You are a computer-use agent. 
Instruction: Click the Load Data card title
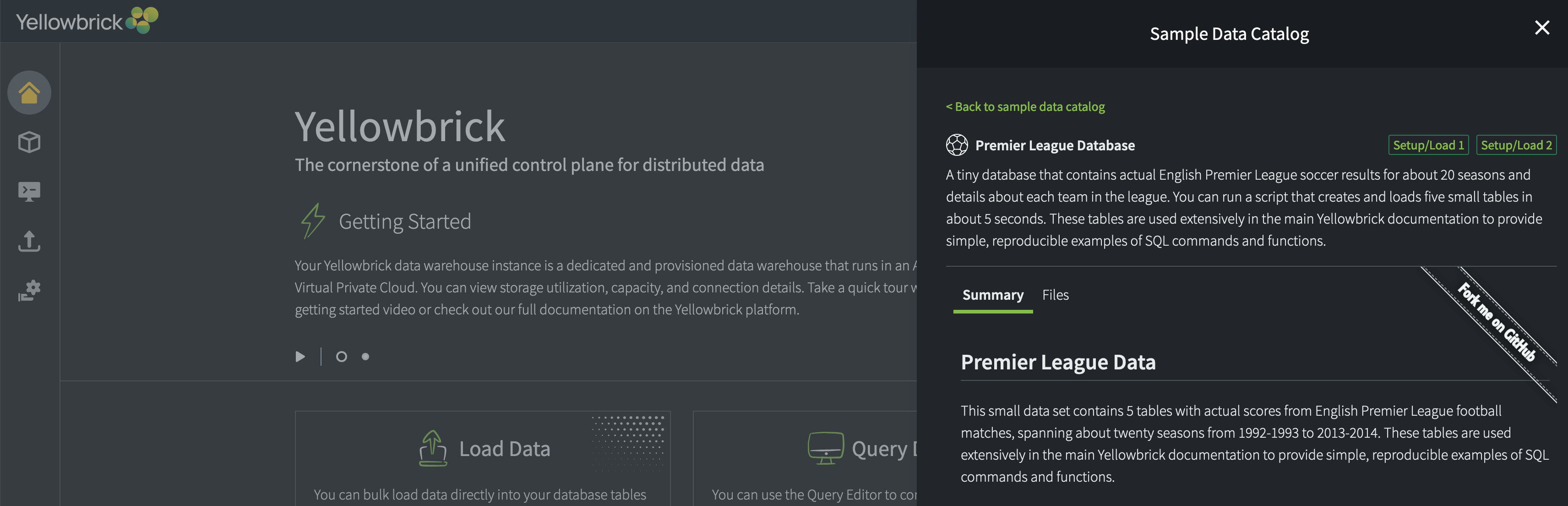click(505, 449)
